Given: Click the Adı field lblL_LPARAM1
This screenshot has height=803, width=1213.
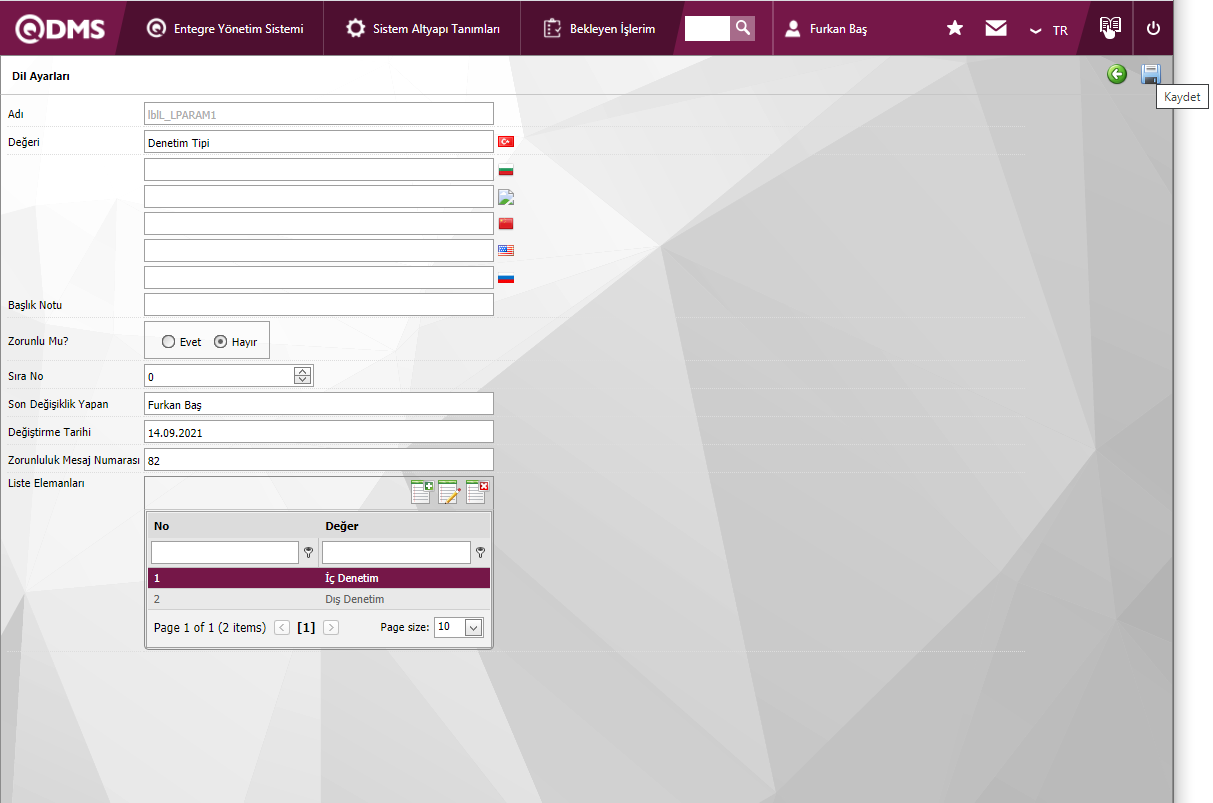Looking at the screenshot, I should pos(319,114).
